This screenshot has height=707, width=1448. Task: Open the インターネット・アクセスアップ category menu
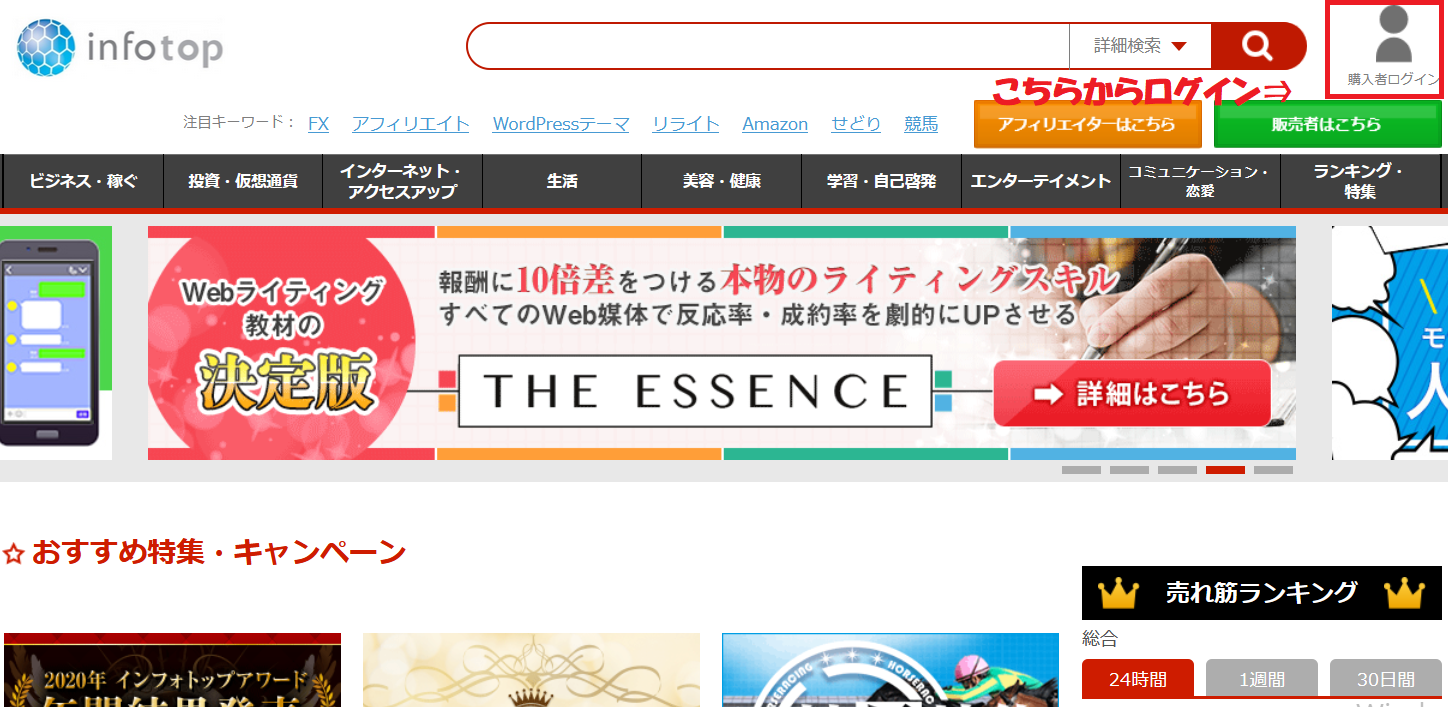[402, 181]
